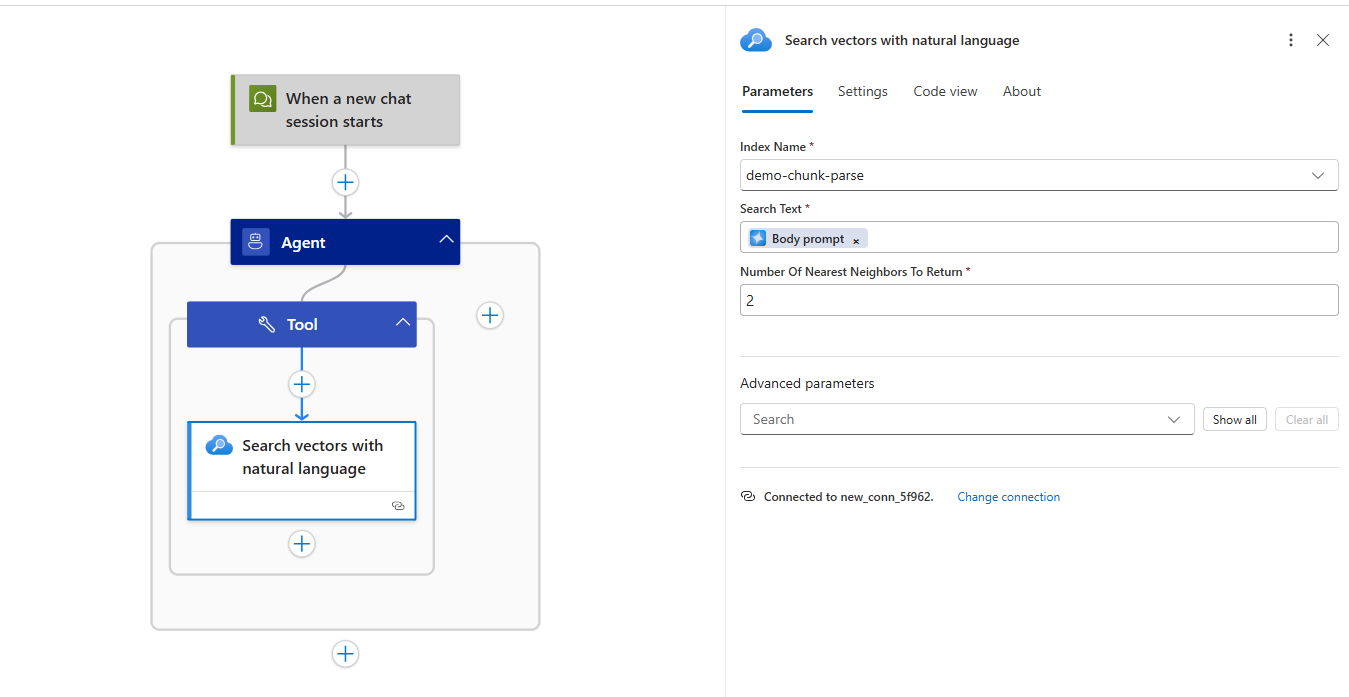Click connection link icon on Search vectors card
This screenshot has height=697, width=1349.
pos(398,506)
